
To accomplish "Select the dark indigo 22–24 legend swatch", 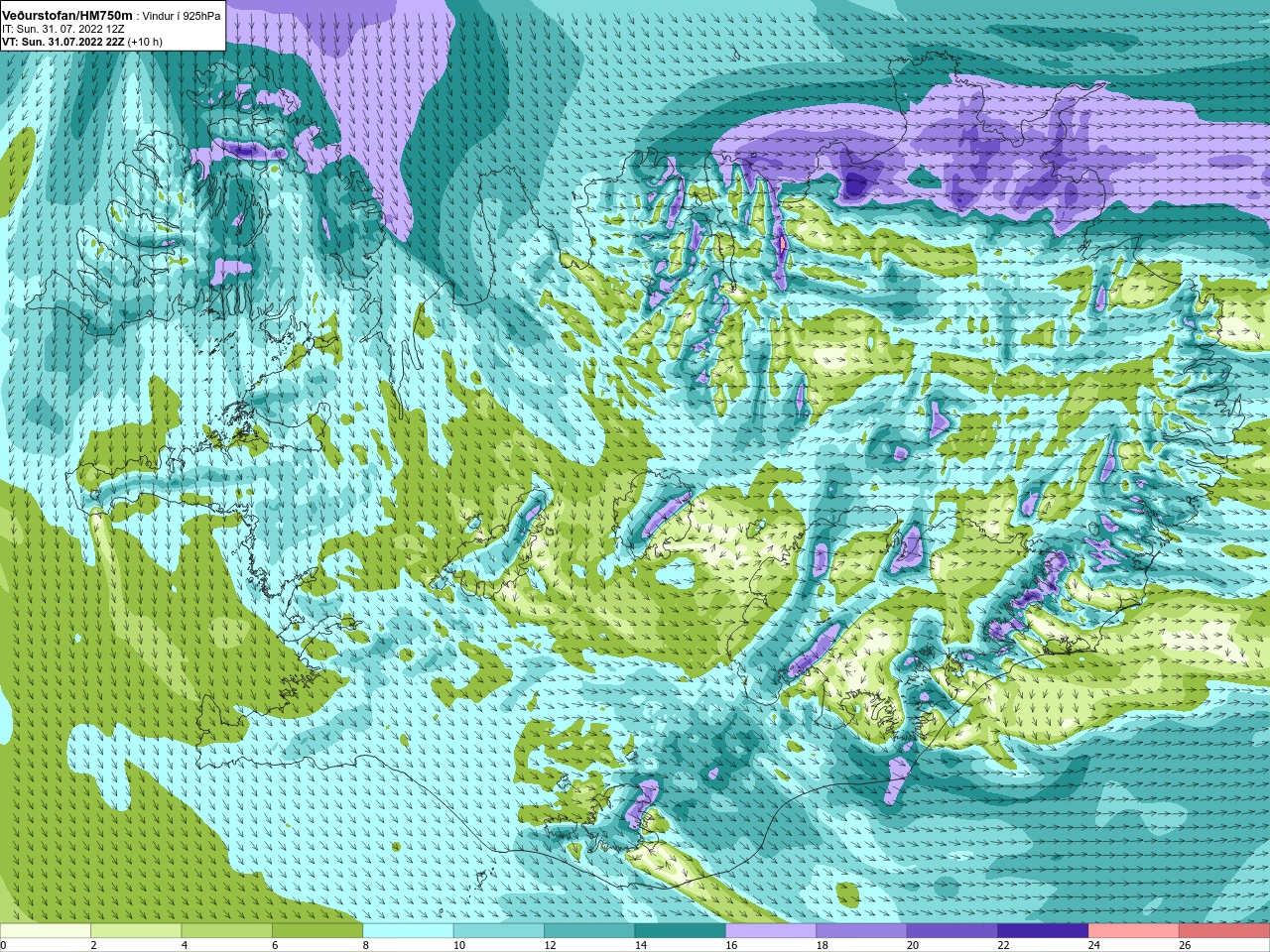I will 1043,931.
